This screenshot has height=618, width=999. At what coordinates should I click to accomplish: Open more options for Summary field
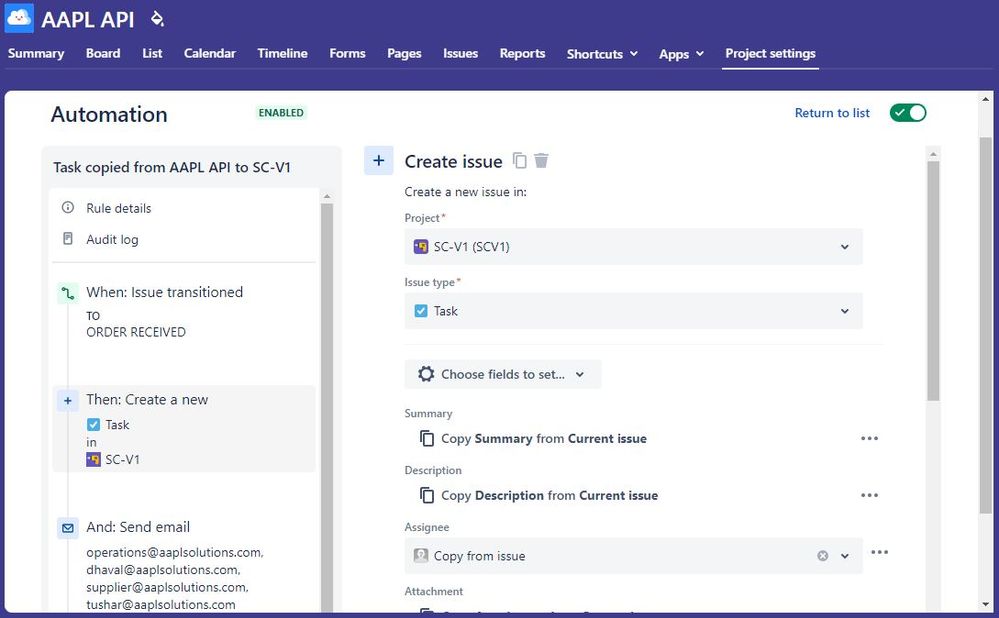(869, 438)
